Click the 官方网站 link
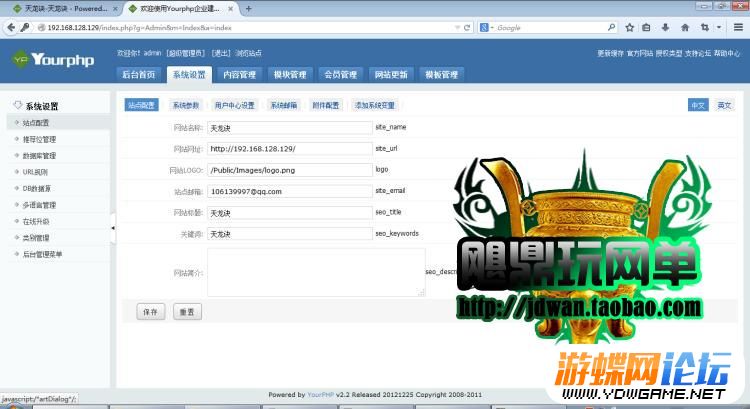 (640, 53)
